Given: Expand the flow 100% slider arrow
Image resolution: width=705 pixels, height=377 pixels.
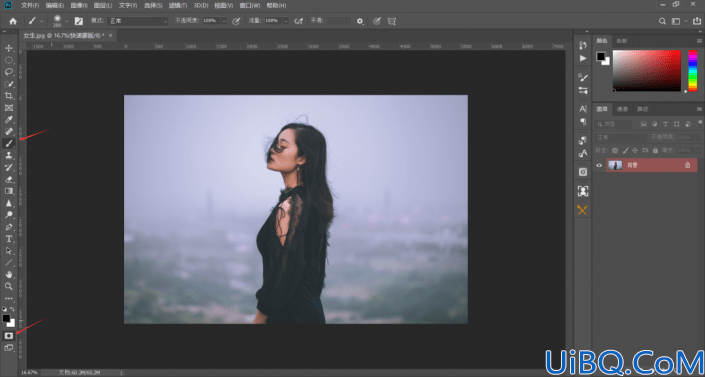Looking at the screenshot, I should coord(286,21).
